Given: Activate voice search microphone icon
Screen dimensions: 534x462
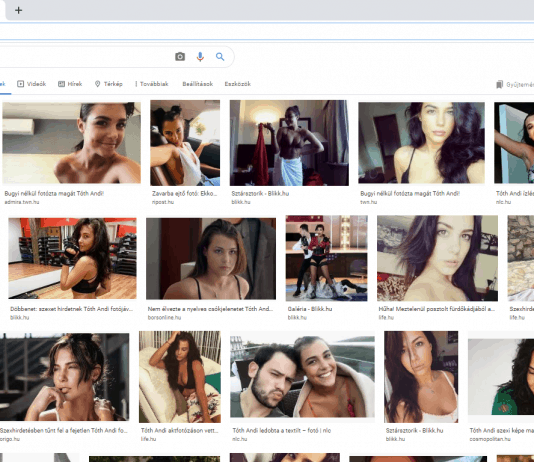Looking at the screenshot, I should 200,57.
